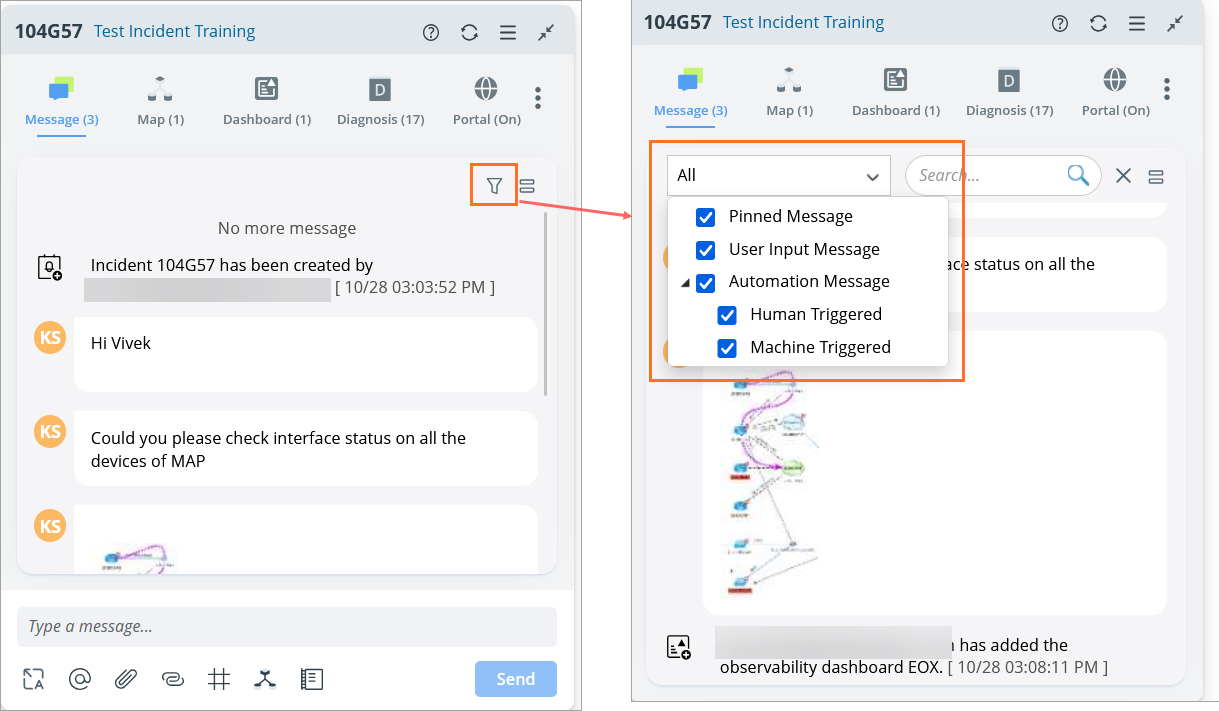Click the notes icon beside the Send button
Screen dimensions: 1219x711
coord(311,679)
